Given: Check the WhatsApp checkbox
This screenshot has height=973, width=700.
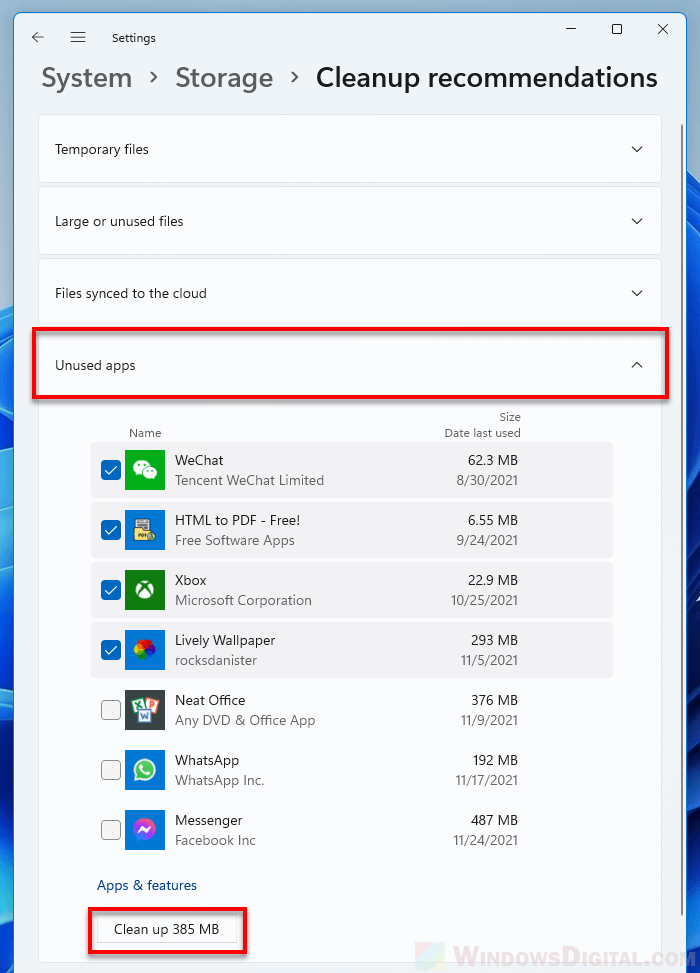Looking at the screenshot, I should 111,770.
